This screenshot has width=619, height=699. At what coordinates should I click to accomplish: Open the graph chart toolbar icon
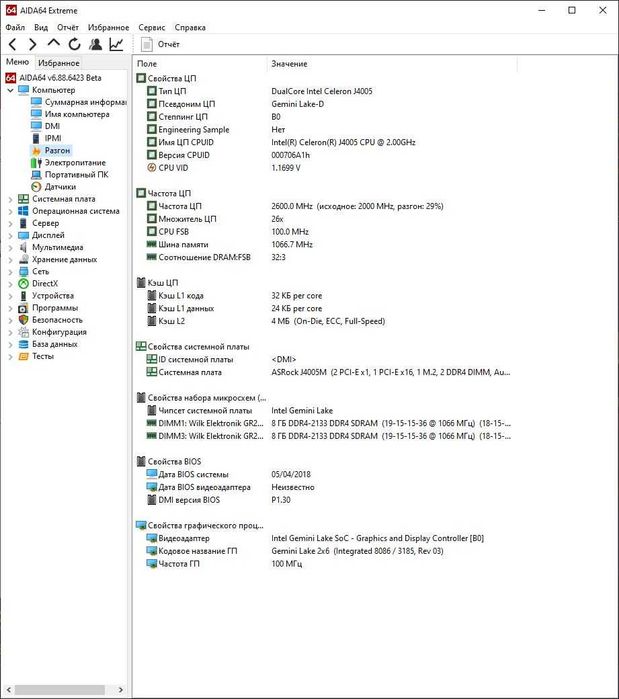point(116,44)
